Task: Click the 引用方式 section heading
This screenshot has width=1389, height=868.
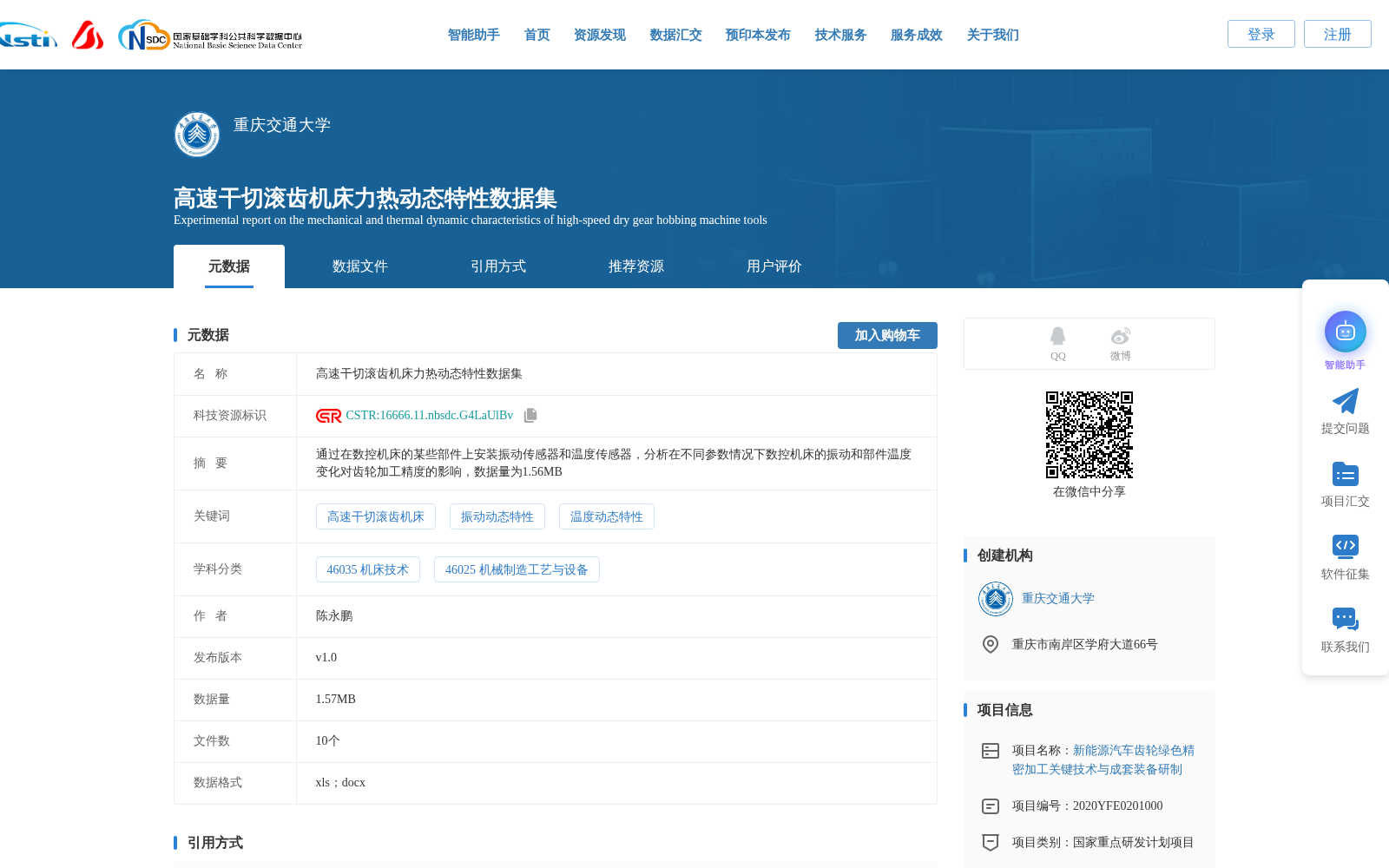Action: coord(215,843)
